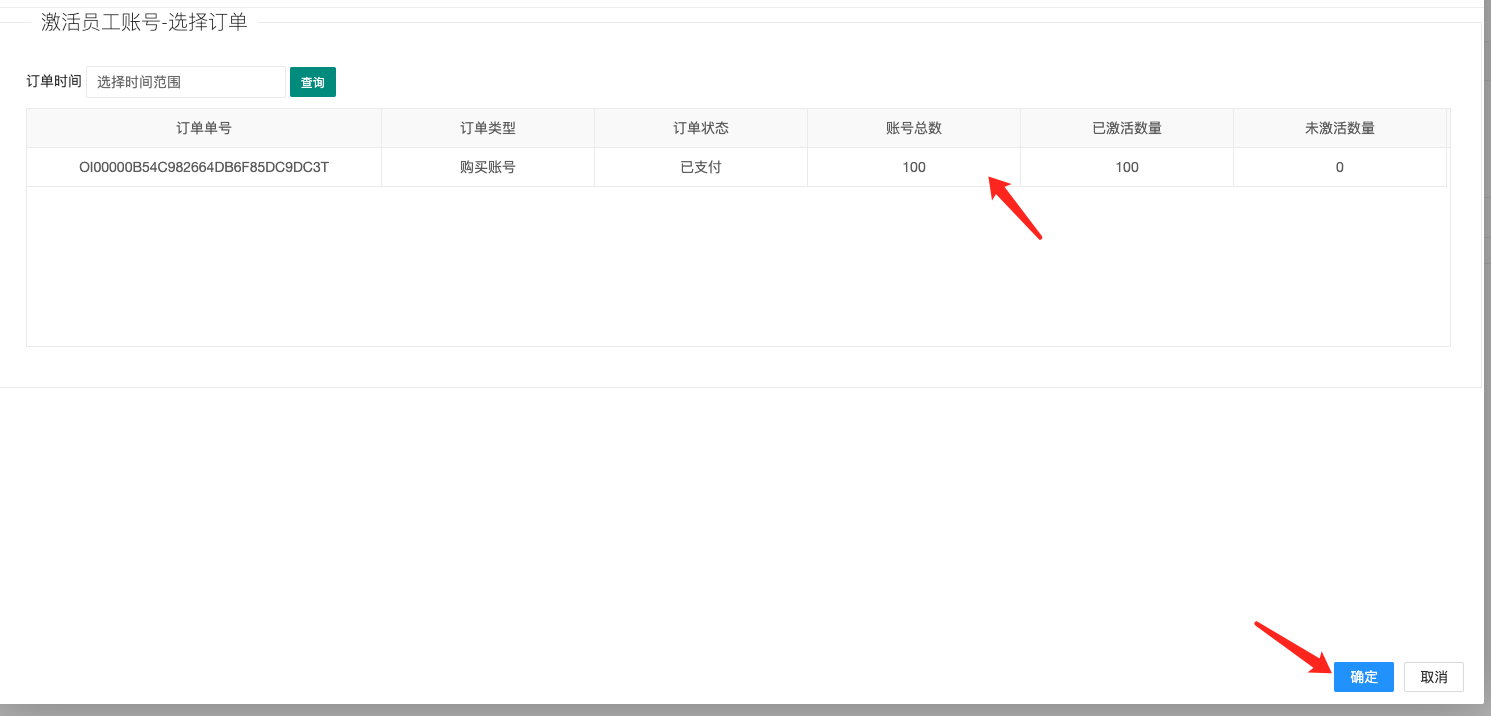Click the 未激活数量 column header
Image resolution: width=1491 pixels, height=716 pixels.
(x=1339, y=128)
